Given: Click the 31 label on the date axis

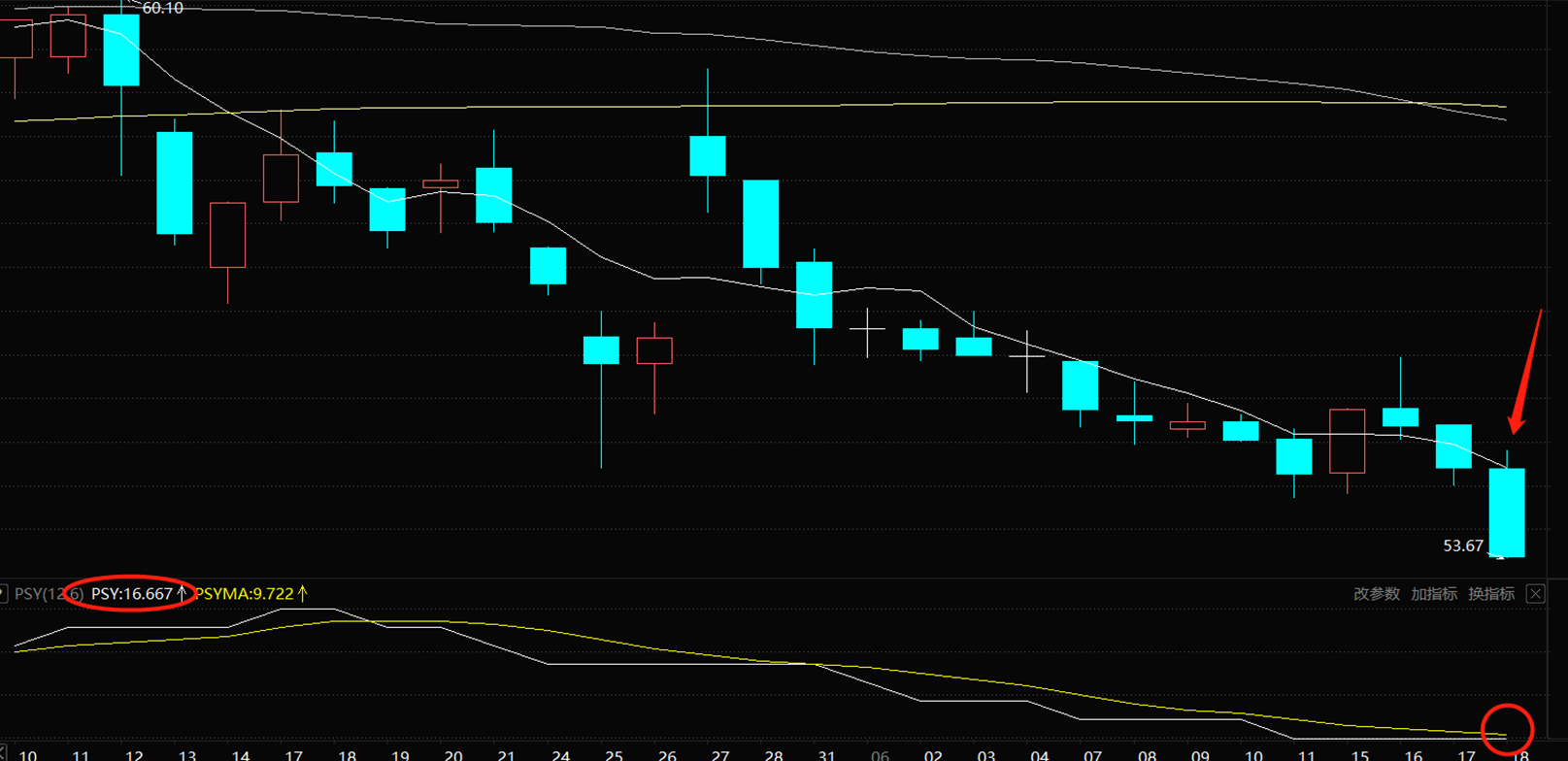Looking at the screenshot, I should (826, 755).
